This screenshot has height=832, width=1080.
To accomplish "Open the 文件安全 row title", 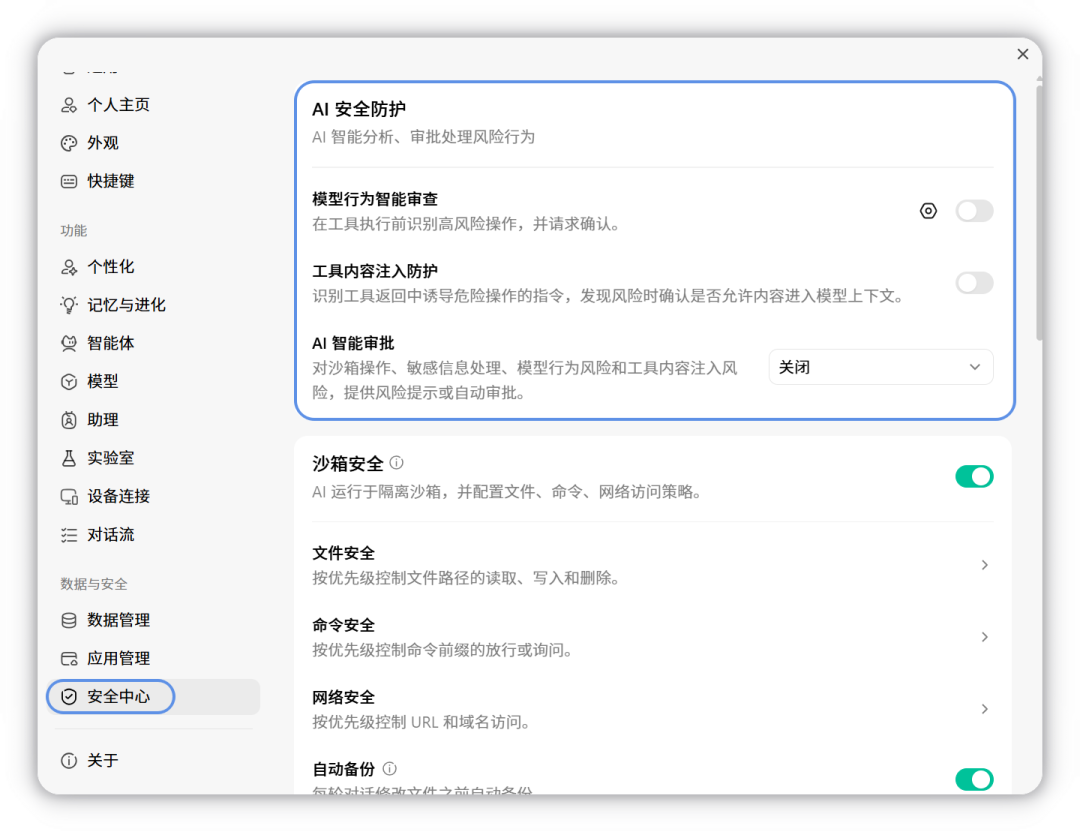I will [x=343, y=553].
